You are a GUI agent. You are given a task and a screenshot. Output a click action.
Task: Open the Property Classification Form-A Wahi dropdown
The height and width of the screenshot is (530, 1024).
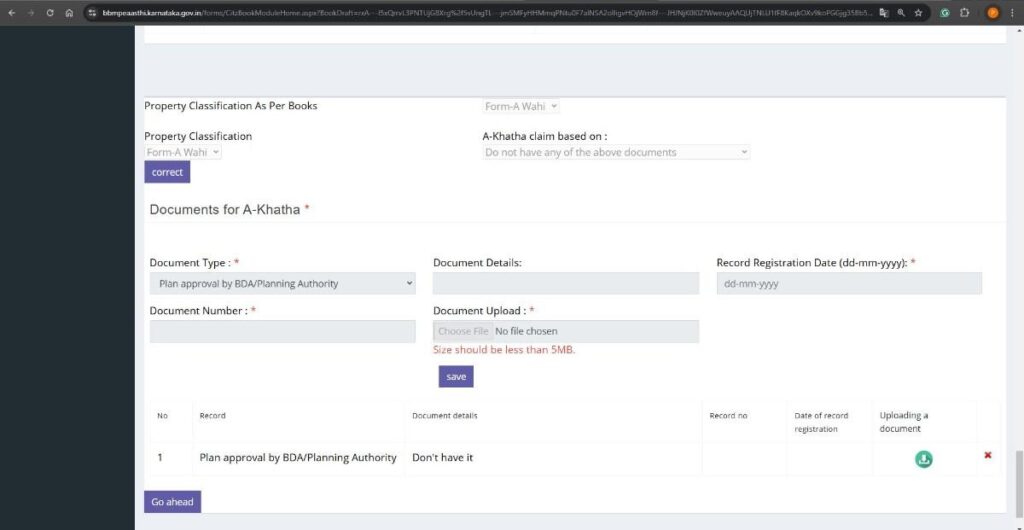click(x=183, y=153)
